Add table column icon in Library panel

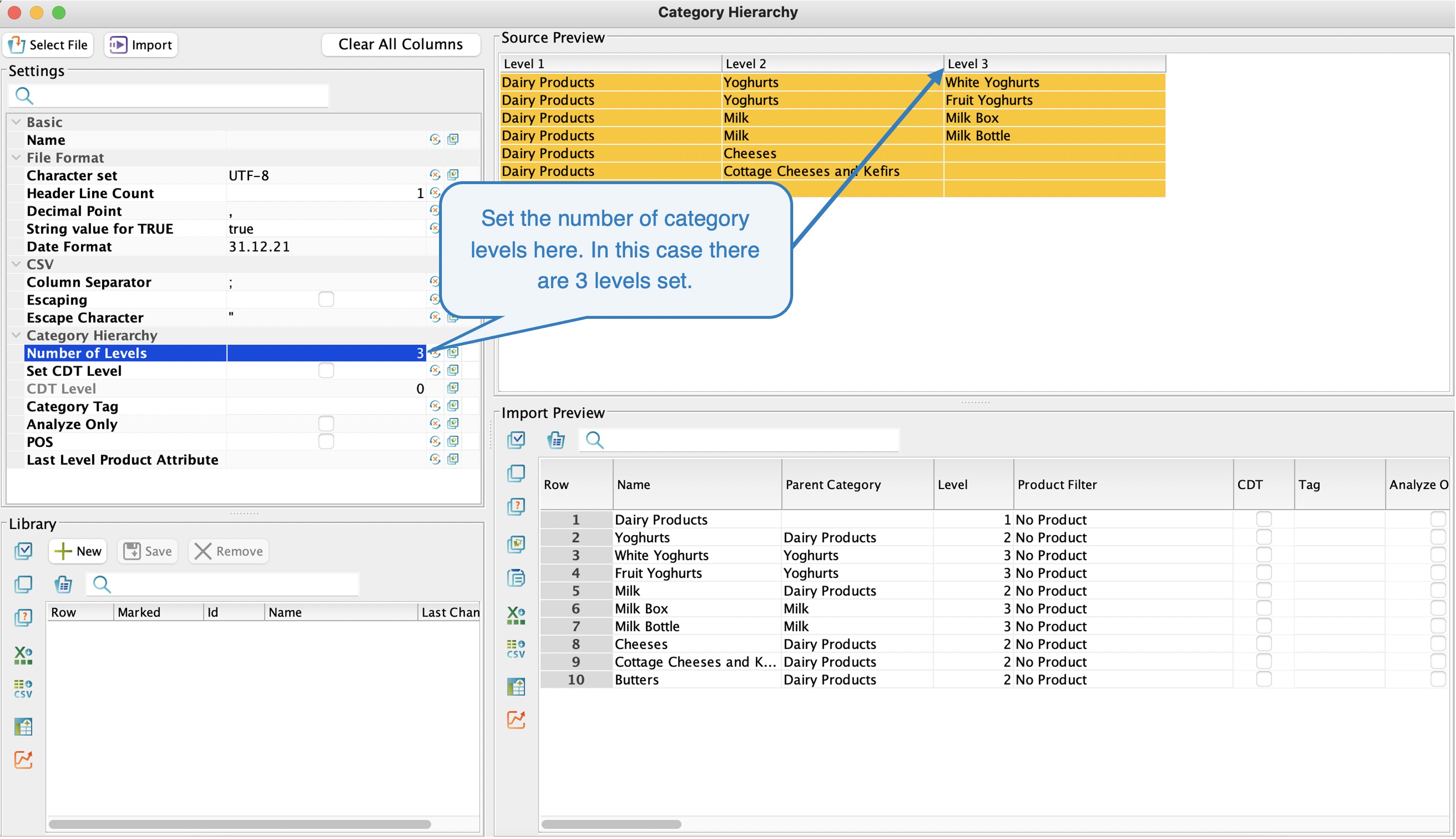click(23, 727)
